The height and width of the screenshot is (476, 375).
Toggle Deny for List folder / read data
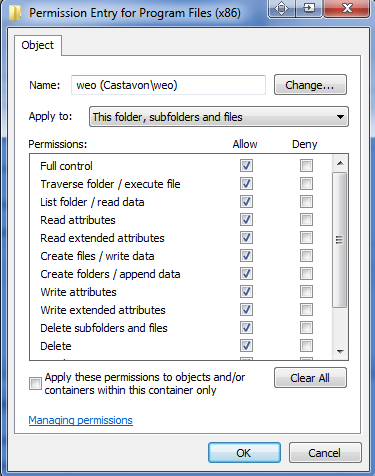306,202
